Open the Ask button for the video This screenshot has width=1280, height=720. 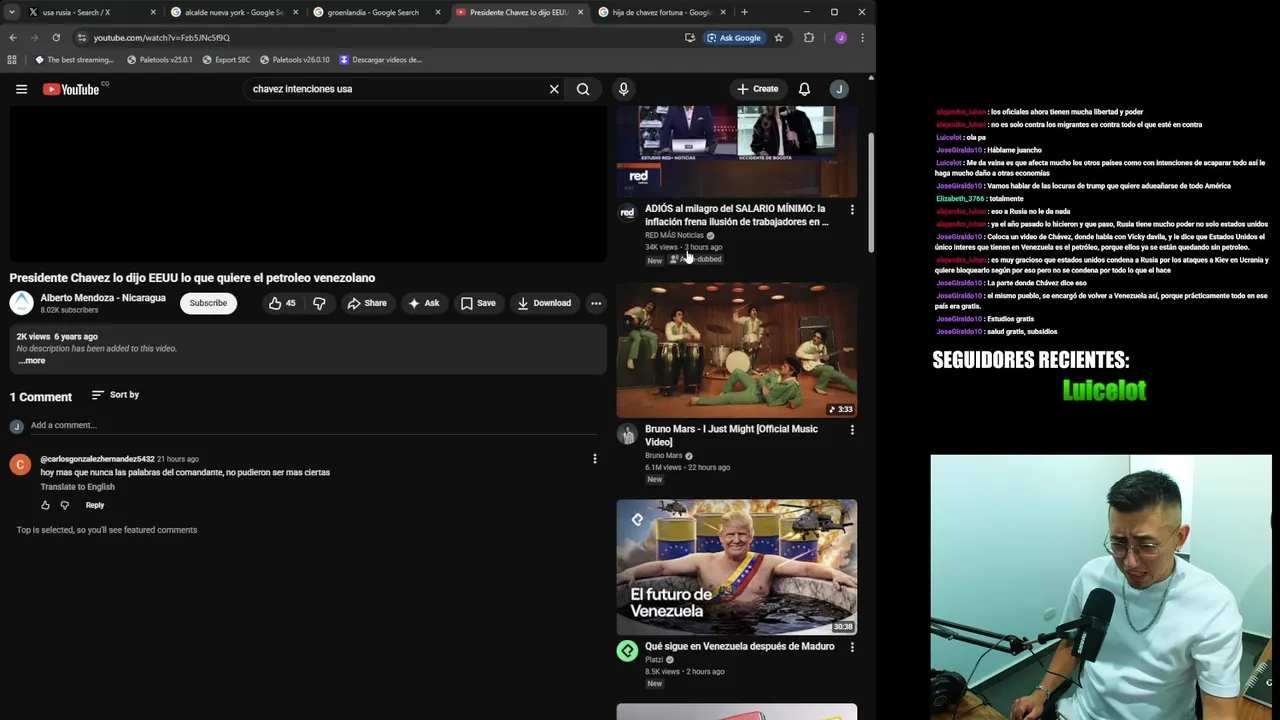click(423, 303)
